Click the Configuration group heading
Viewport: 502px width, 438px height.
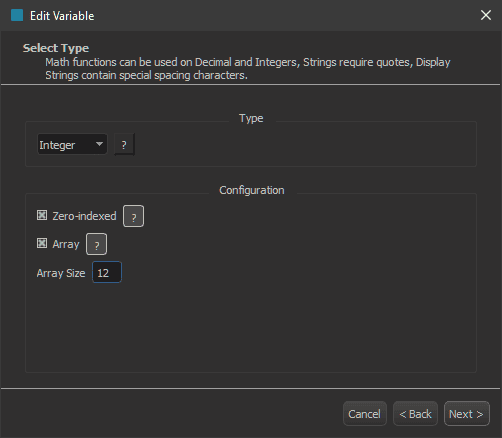(252, 190)
